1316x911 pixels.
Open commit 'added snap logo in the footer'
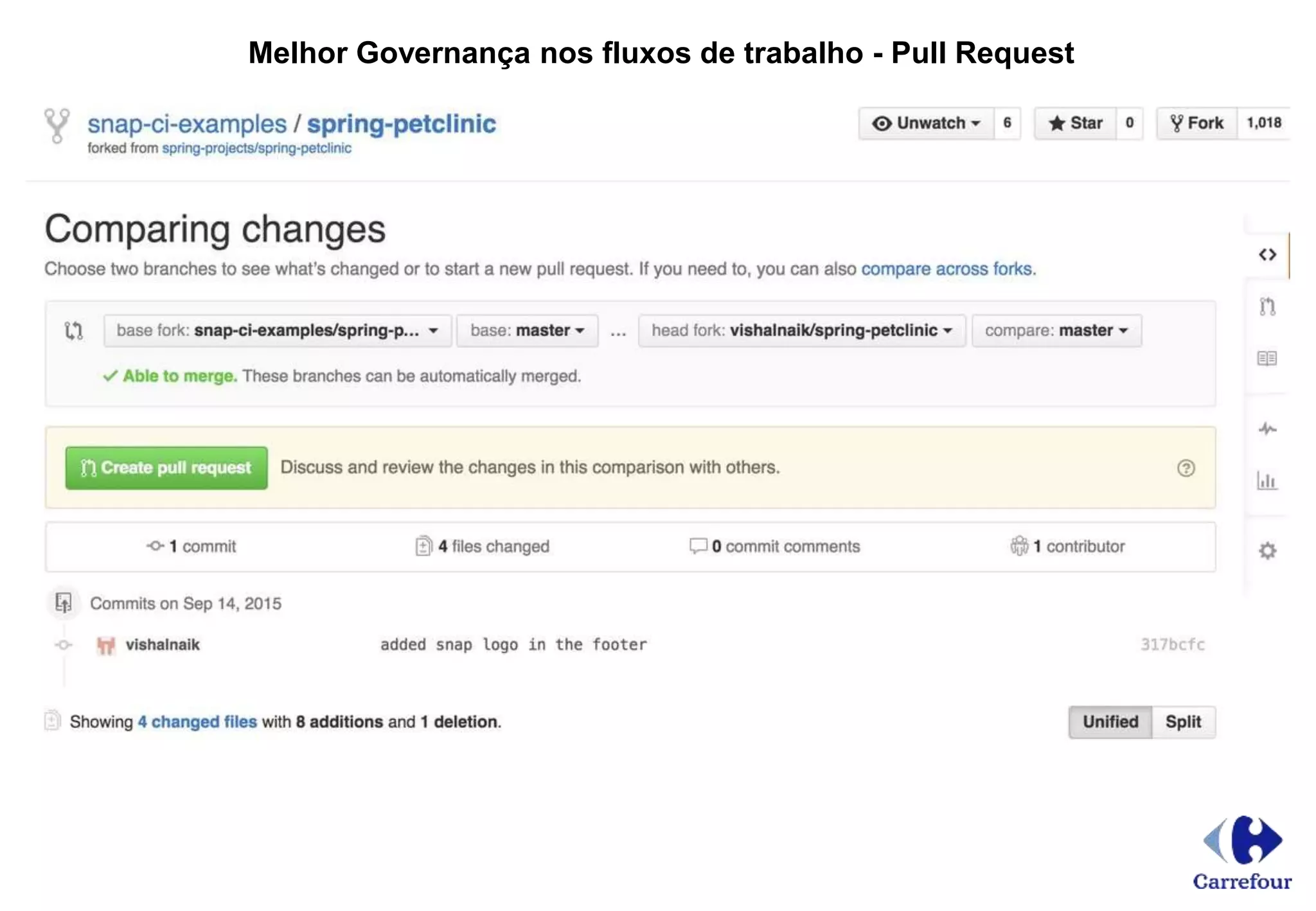(513, 645)
